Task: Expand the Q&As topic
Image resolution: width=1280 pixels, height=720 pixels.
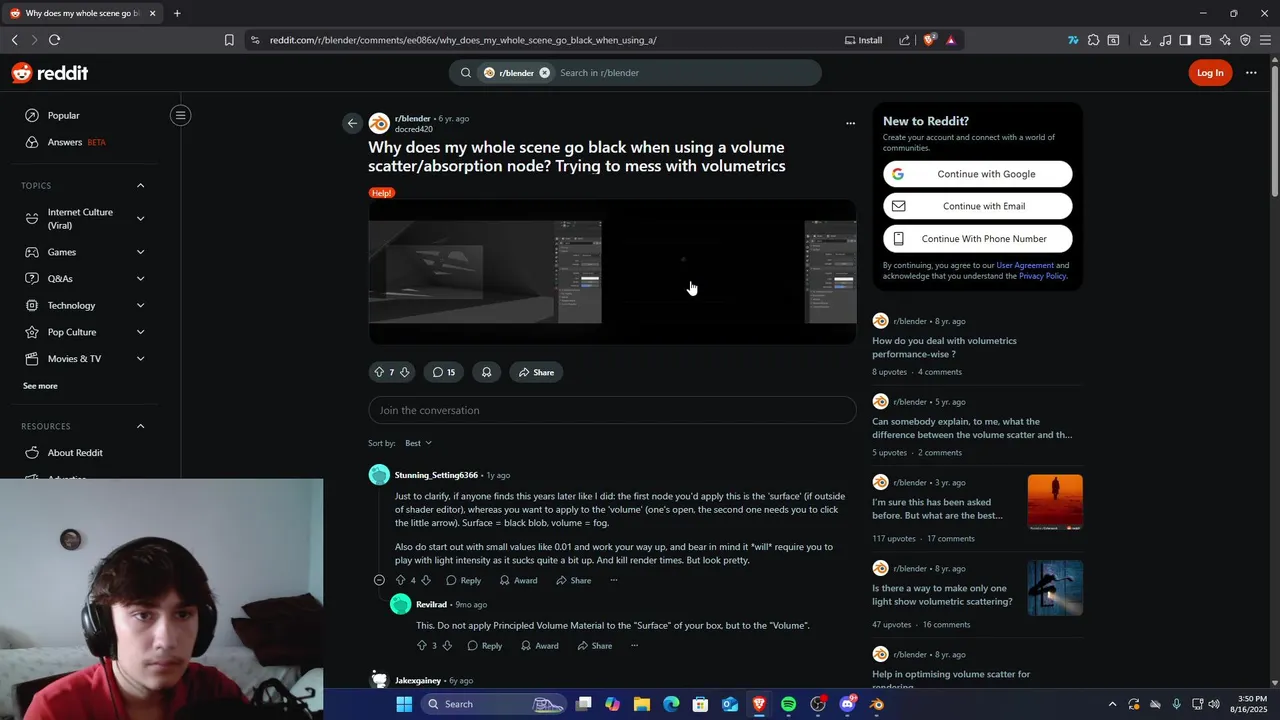Action: 140,278
